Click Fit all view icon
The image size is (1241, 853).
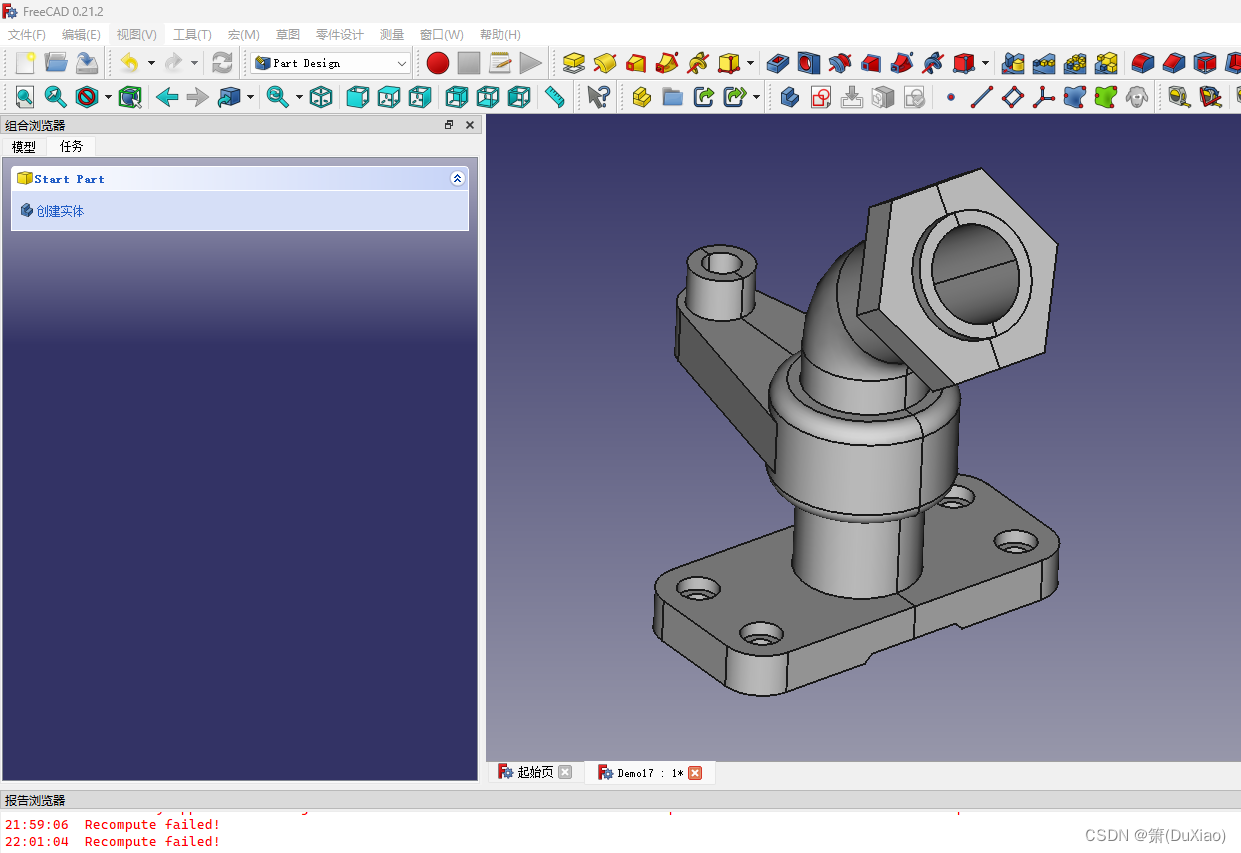point(25,97)
